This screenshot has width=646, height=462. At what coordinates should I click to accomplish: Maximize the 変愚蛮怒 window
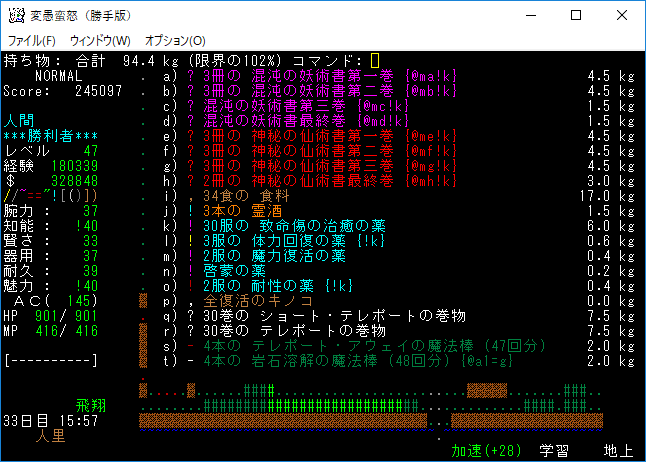coord(576,15)
